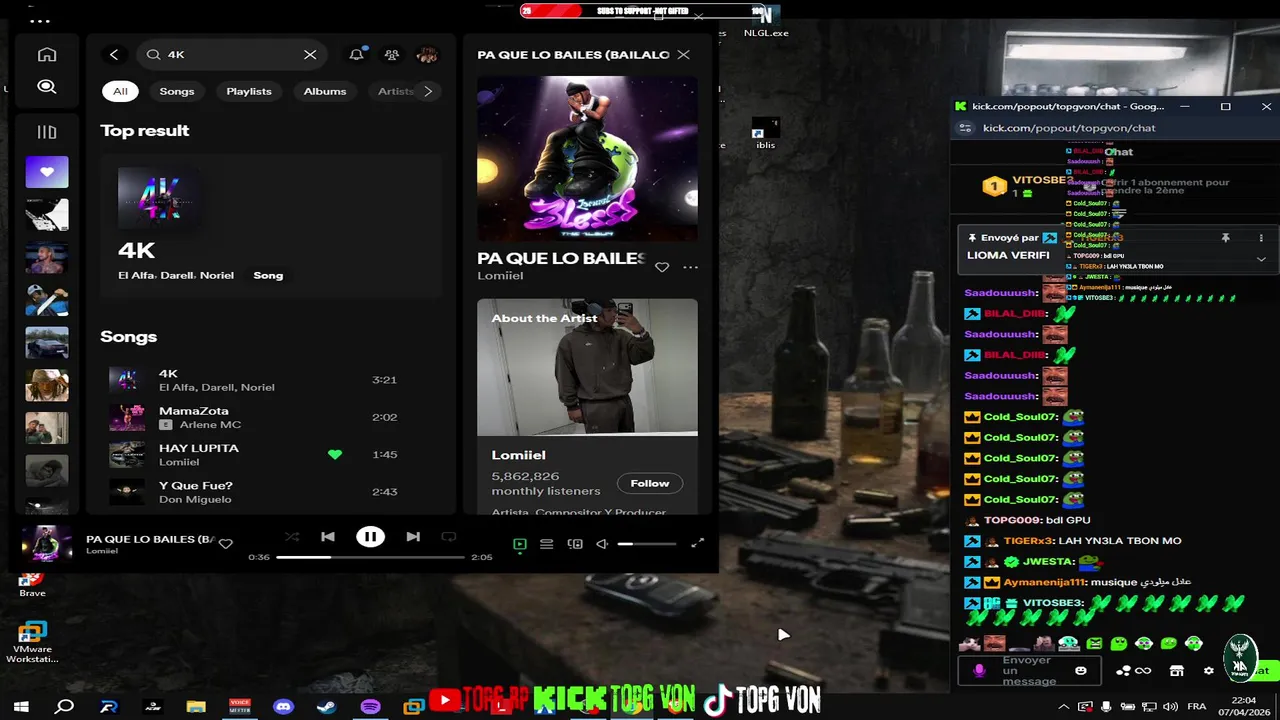Open Lomiiel artist link under the song title
This screenshot has width=1280, height=720.
pyautogui.click(x=500, y=276)
